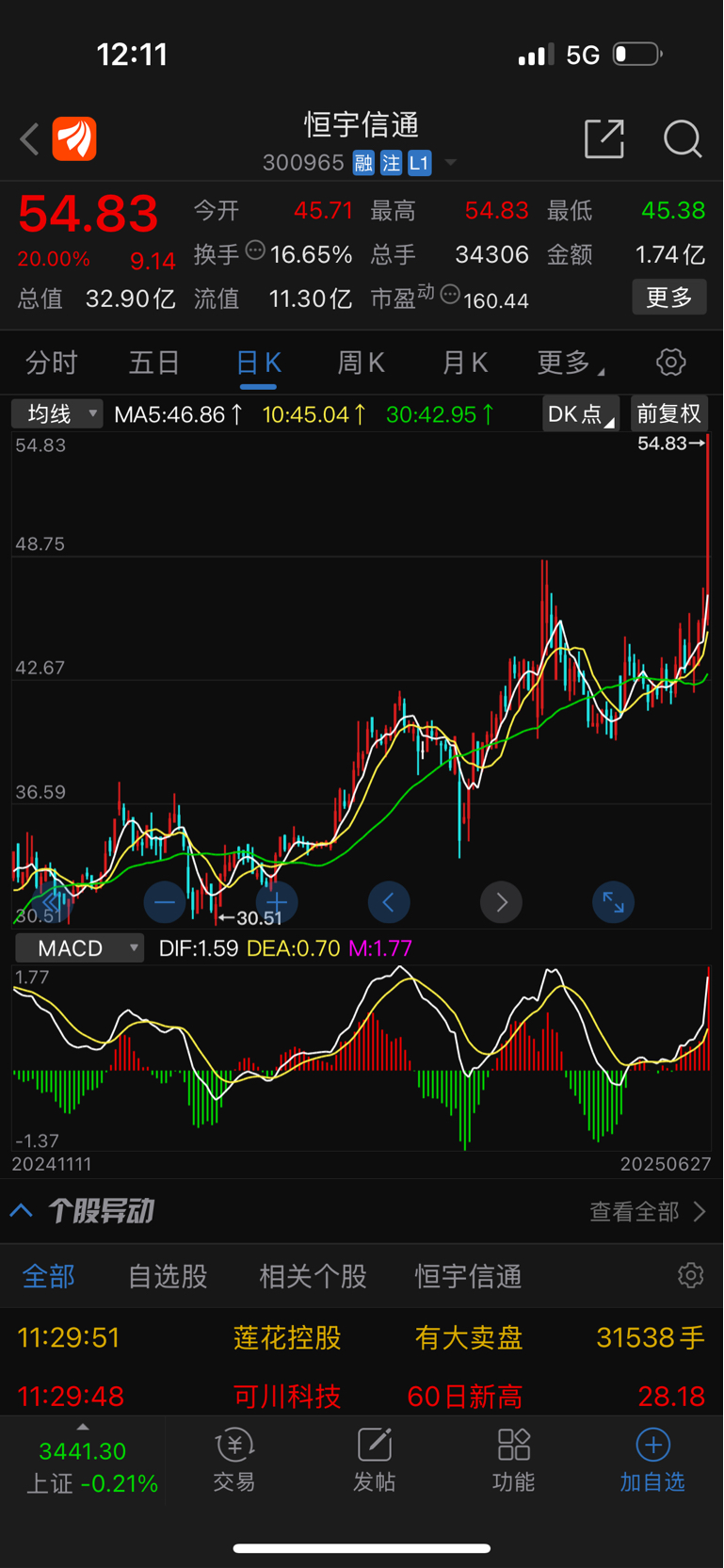Open 功能 functions icon
The image size is (724, 1568).
pyautogui.click(x=514, y=1461)
